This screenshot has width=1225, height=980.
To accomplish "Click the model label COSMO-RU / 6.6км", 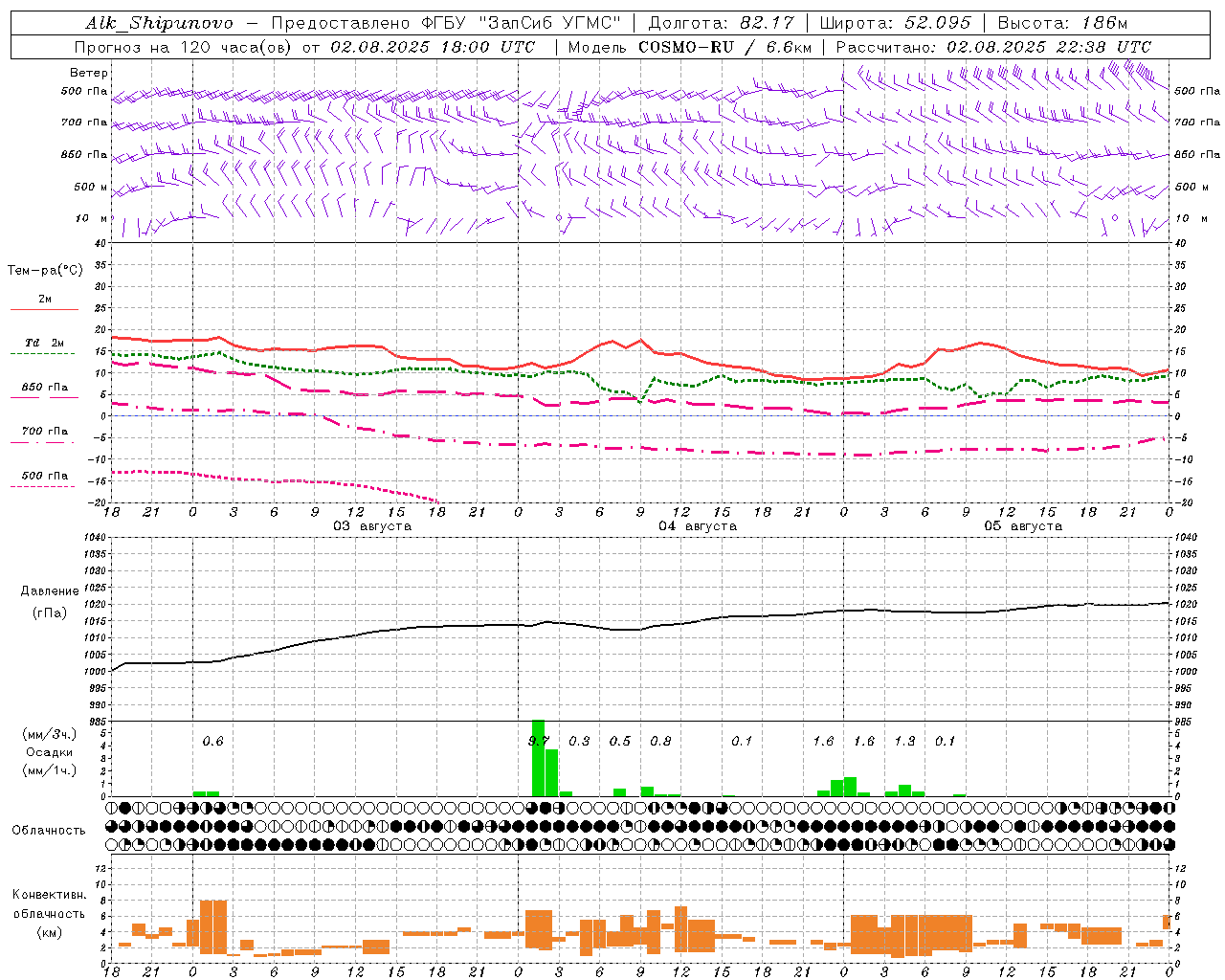I will click(725, 47).
